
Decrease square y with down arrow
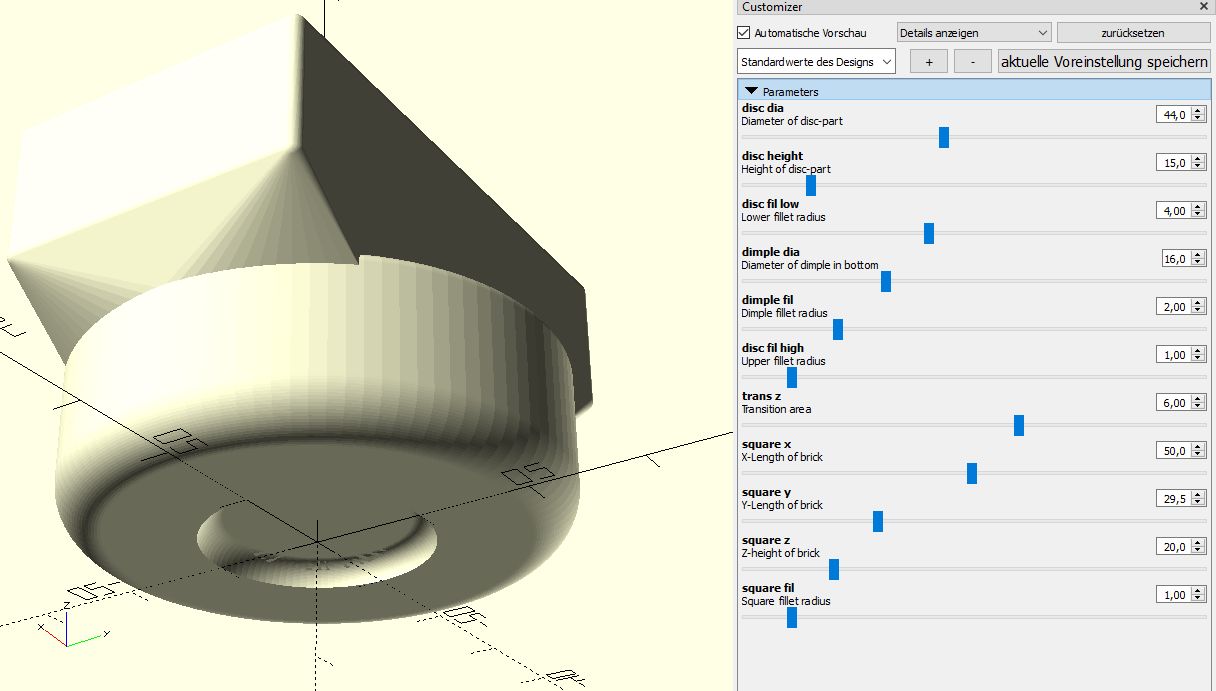[x=1199, y=503]
